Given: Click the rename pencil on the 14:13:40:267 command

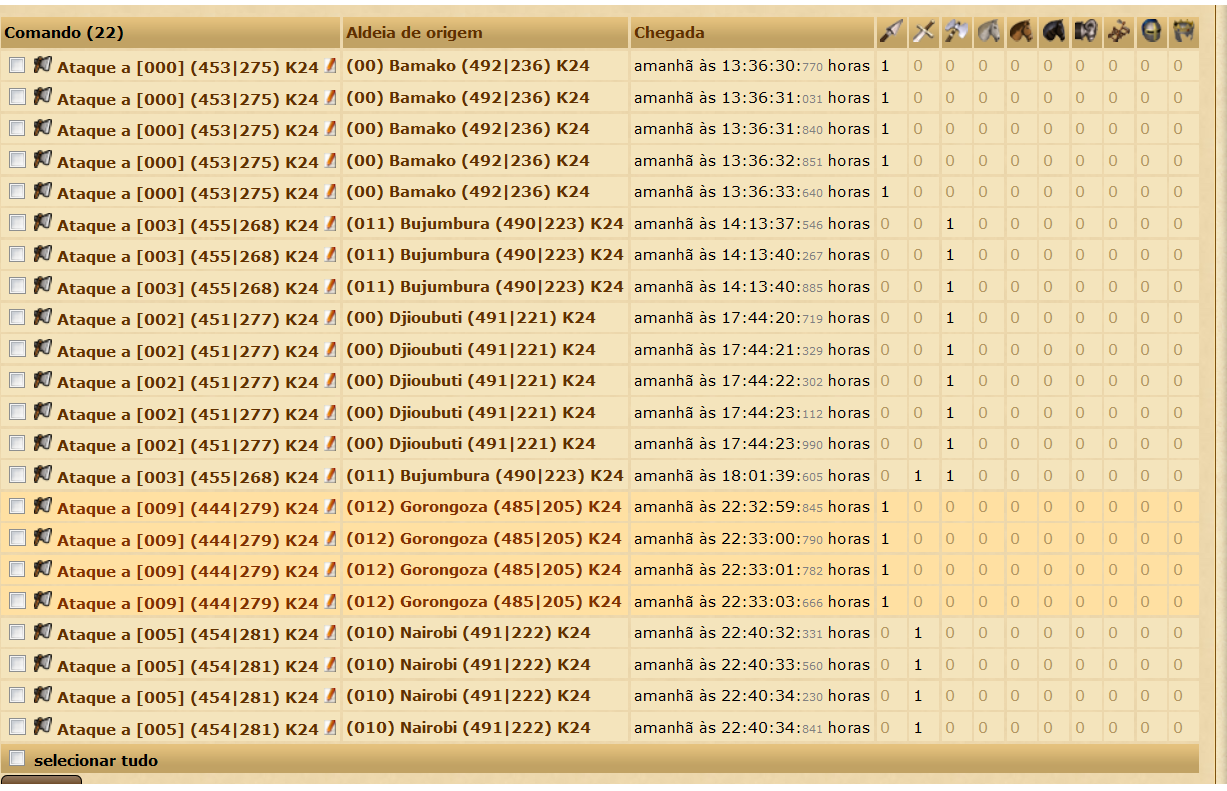Looking at the screenshot, I should pos(330,255).
